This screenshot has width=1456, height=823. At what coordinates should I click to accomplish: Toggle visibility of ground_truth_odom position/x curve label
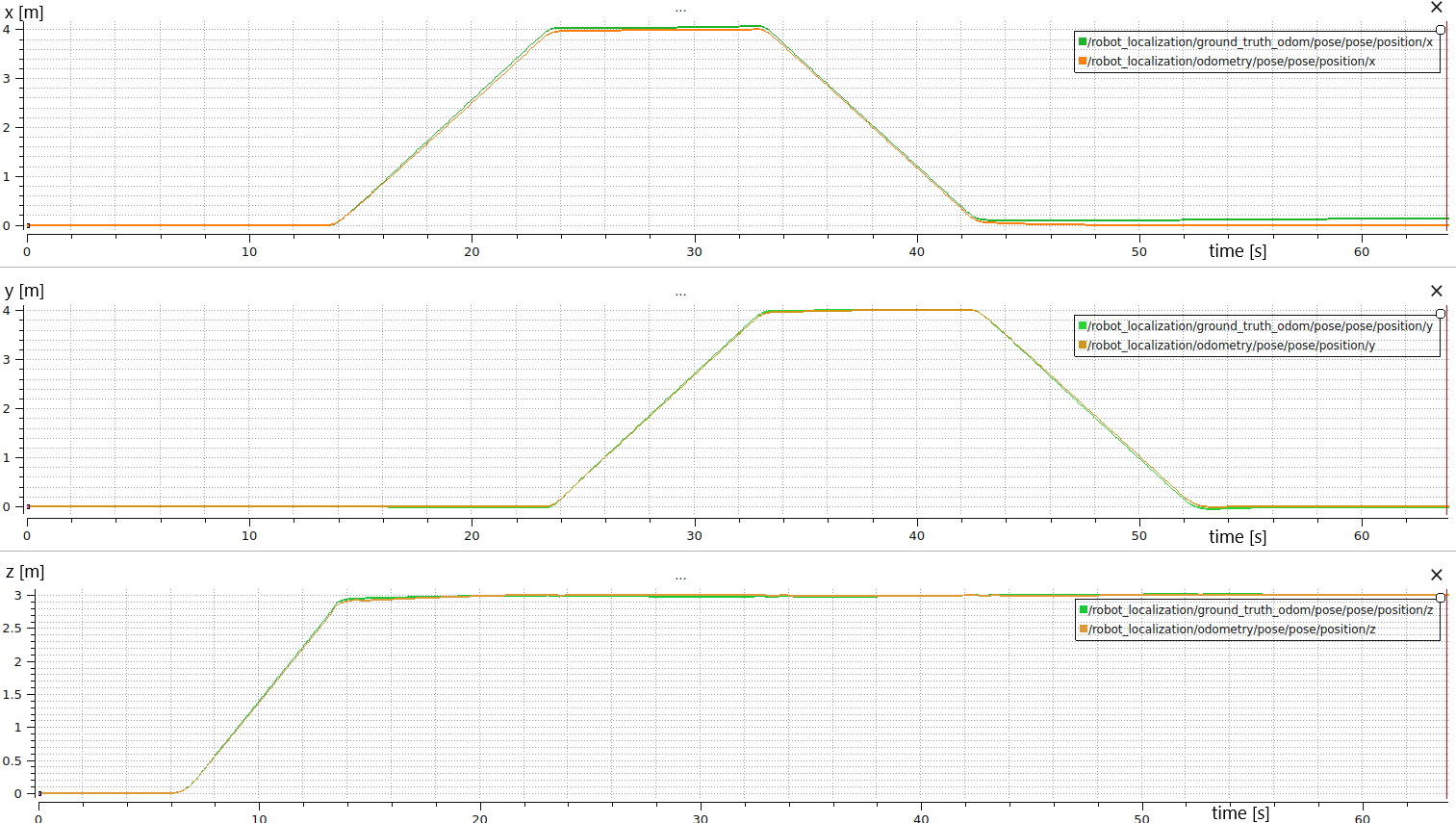[x=1261, y=42]
